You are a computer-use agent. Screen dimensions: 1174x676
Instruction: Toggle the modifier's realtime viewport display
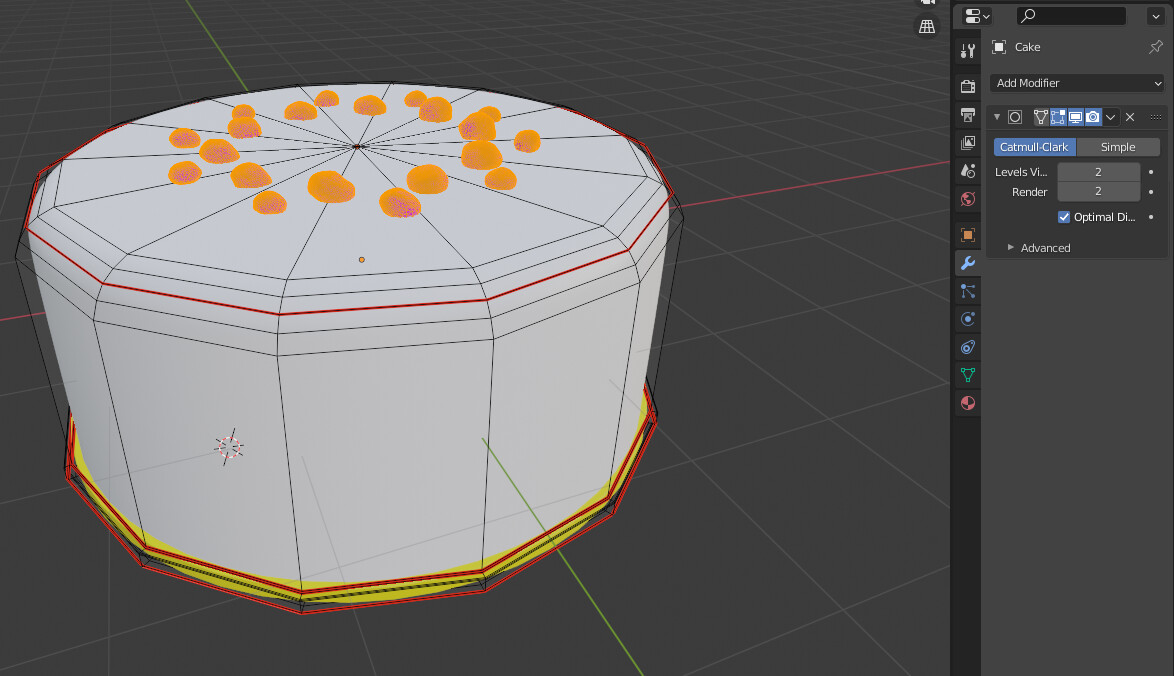(x=1076, y=117)
